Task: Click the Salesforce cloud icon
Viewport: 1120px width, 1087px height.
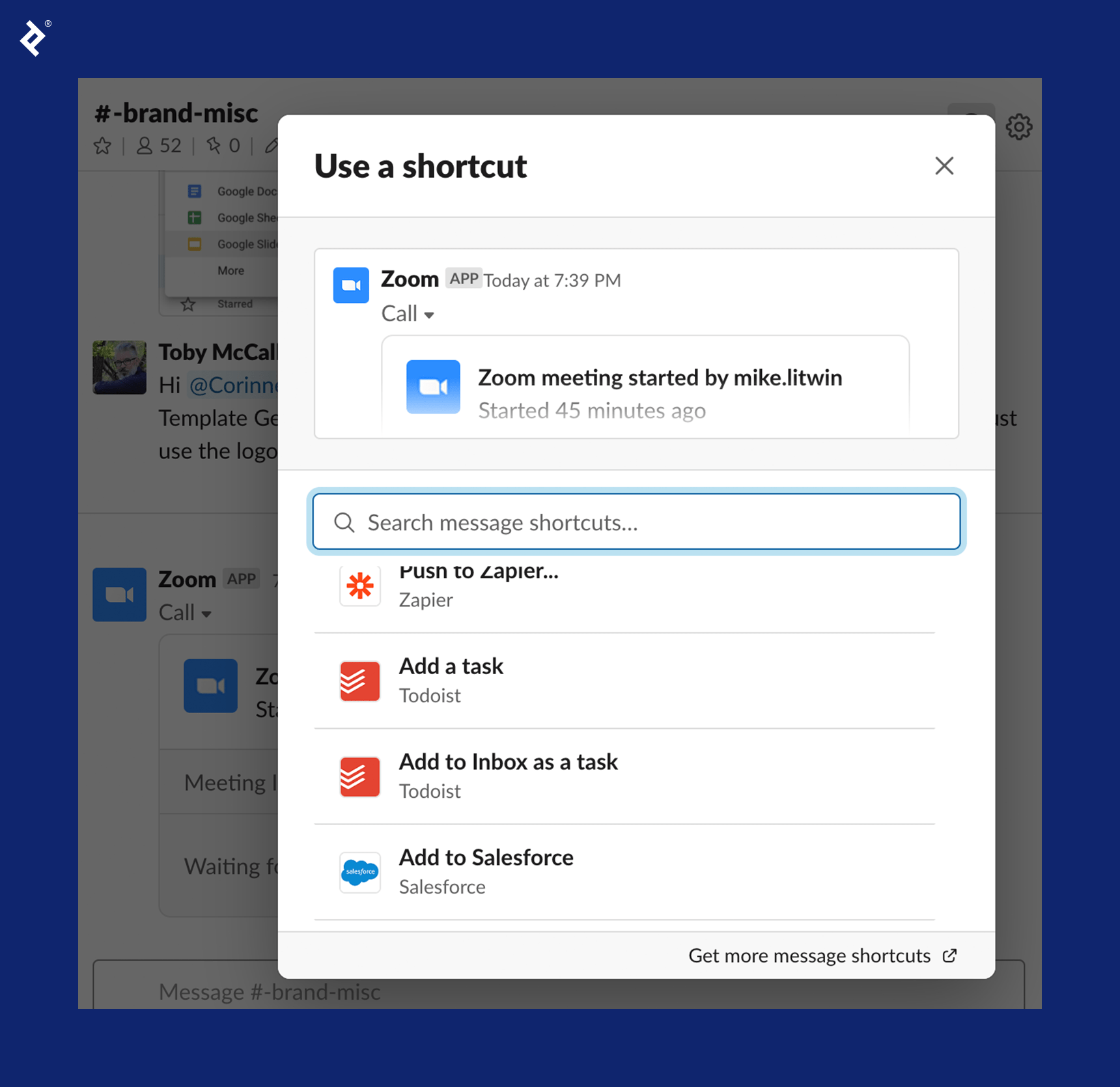Action: coord(360,873)
